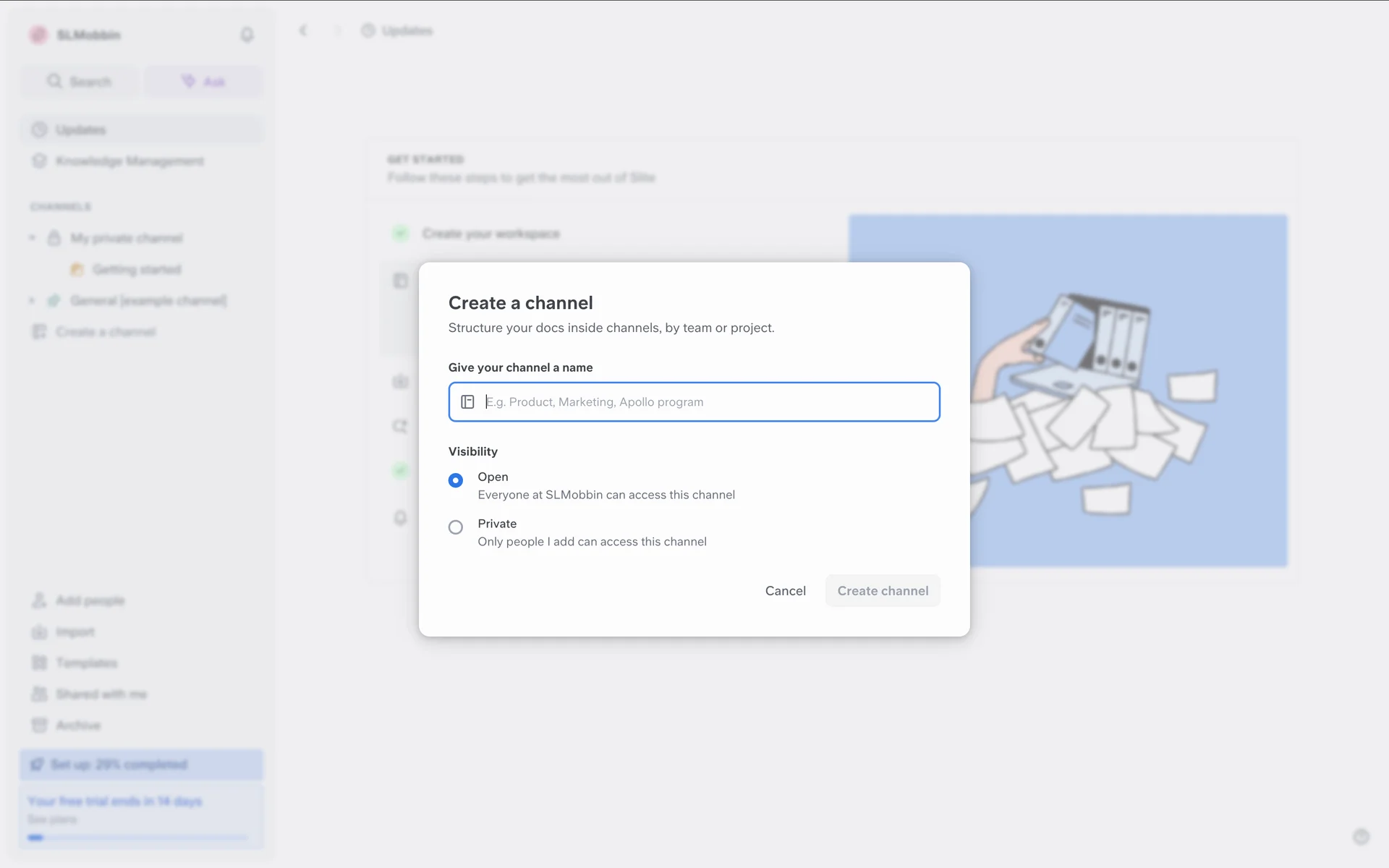The image size is (1389, 868).
Task: Toggle Create your workspace checkmark
Action: (x=400, y=234)
